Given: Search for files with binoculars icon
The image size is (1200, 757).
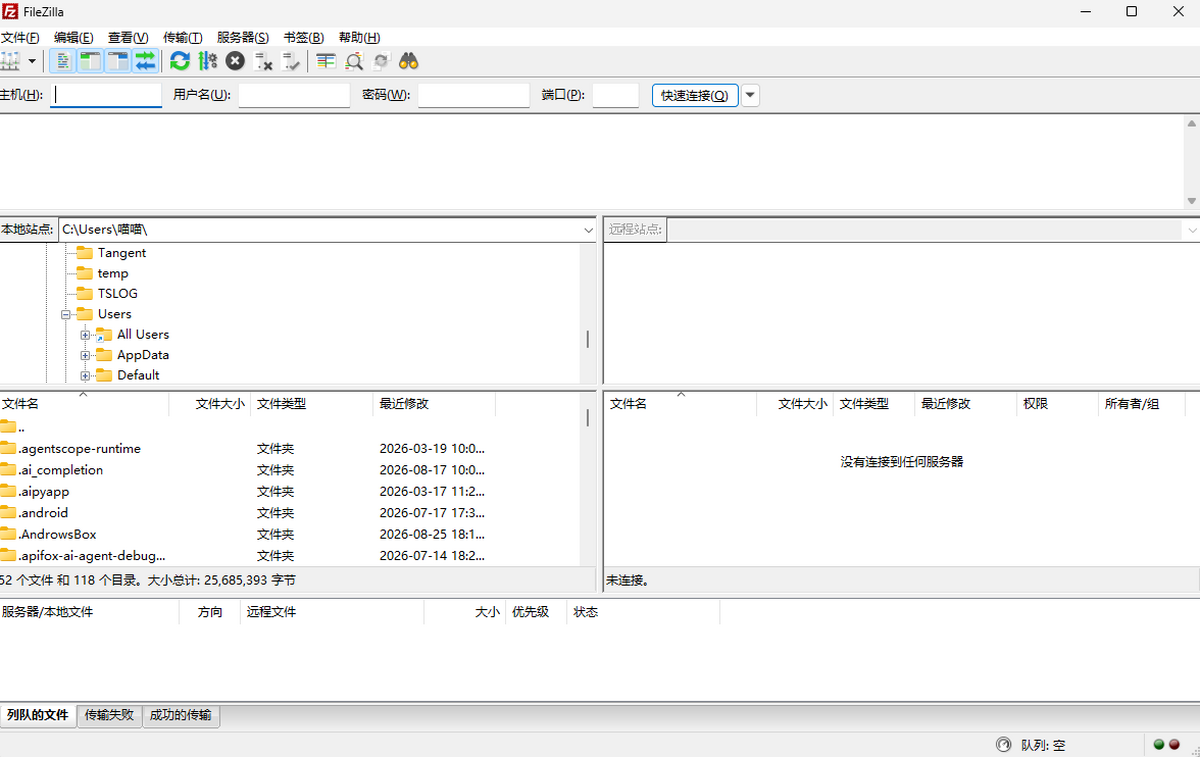Looking at the screenshot, I should [408, 61].
